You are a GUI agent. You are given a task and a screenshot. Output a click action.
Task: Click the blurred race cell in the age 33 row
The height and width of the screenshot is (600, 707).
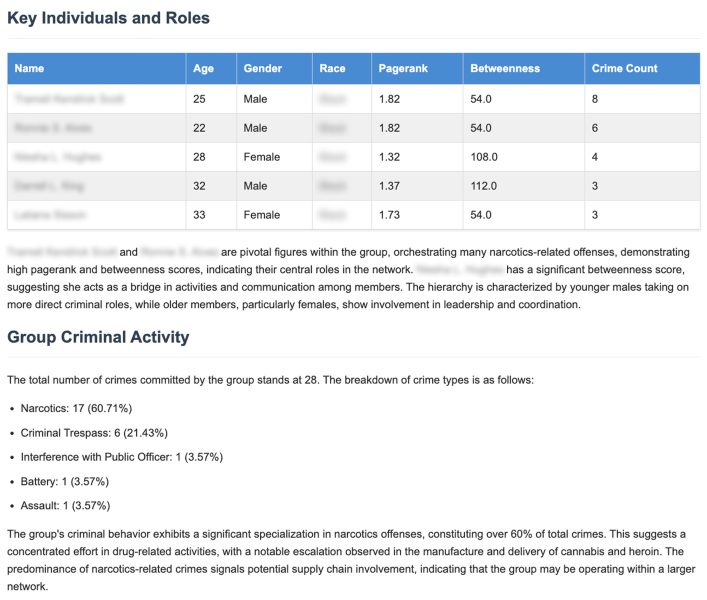(332, 215)
